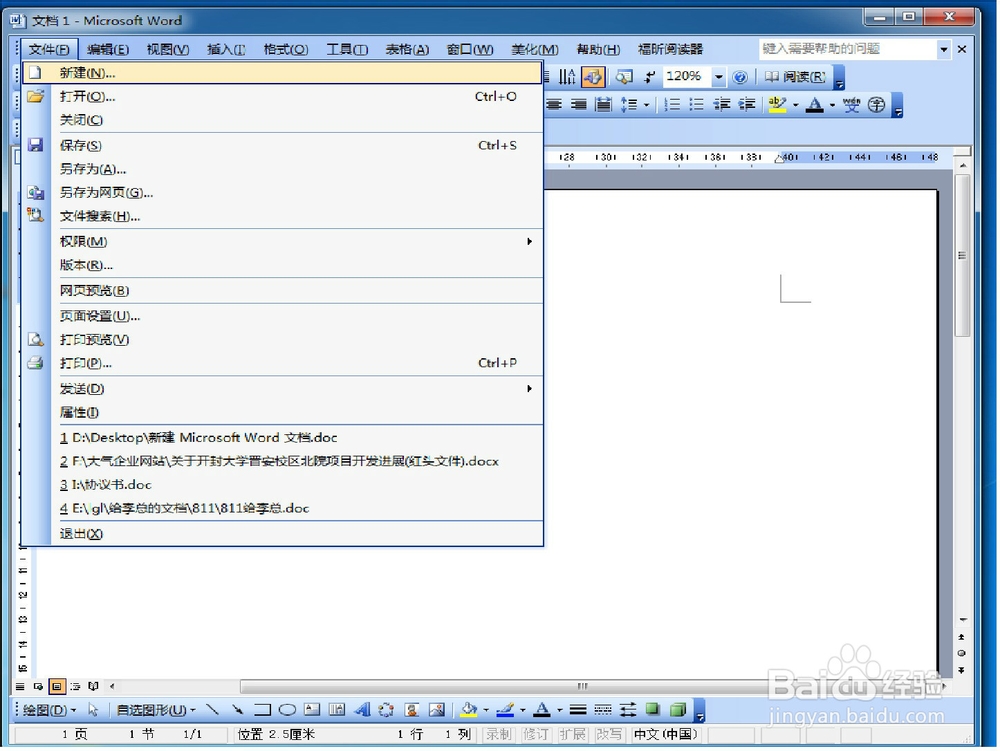Select Objects pointer in drawing toolbar
Viewport: 1000px width, 751px height.
[93, 710]
